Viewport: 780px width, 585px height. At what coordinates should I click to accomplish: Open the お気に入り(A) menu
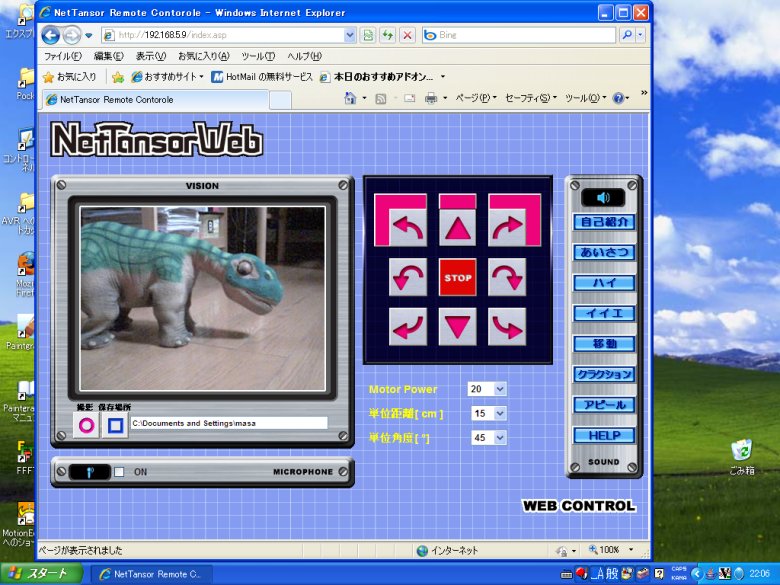[203, 56]
